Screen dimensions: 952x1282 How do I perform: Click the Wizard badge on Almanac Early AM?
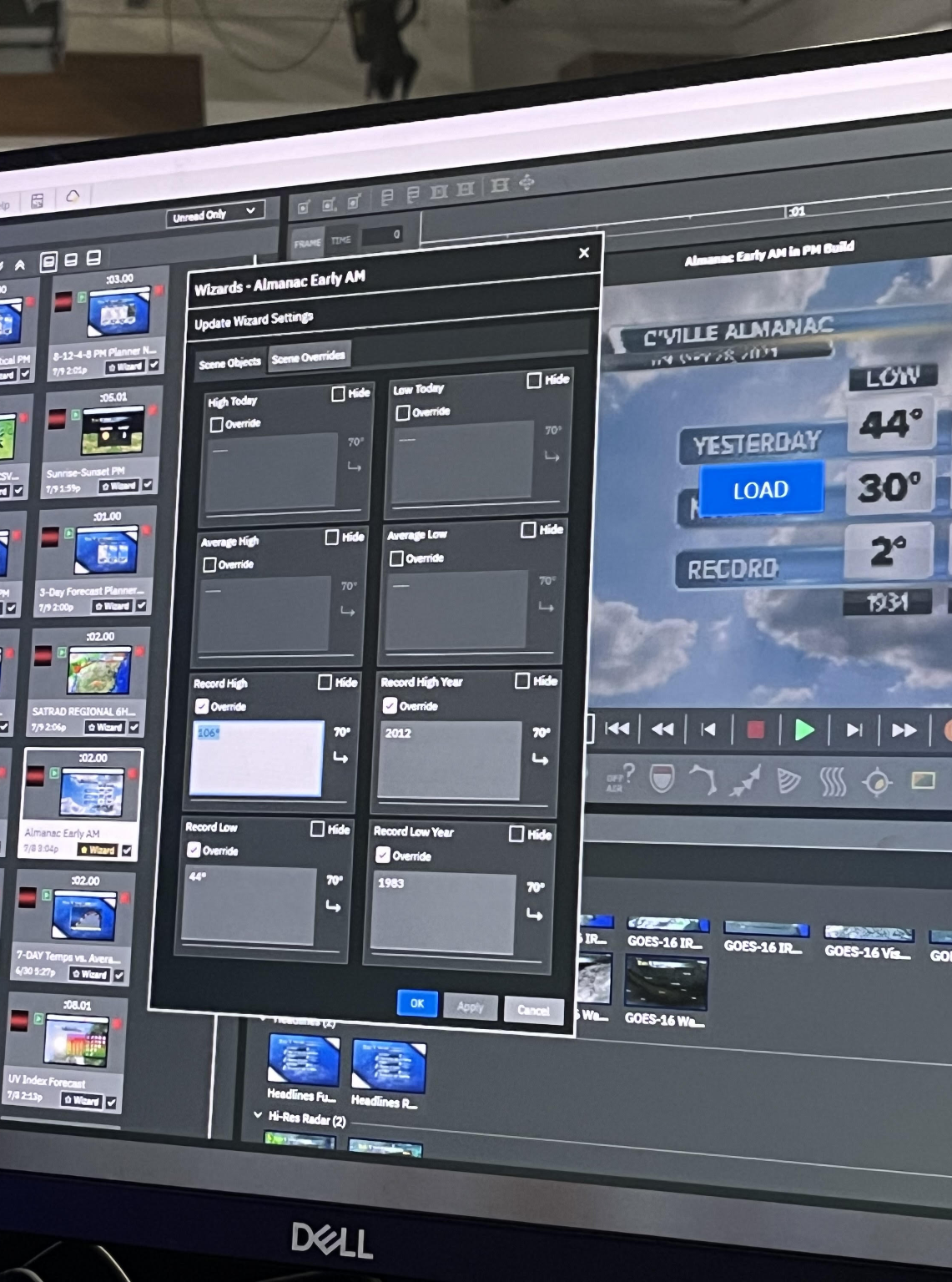click(98, 850)
